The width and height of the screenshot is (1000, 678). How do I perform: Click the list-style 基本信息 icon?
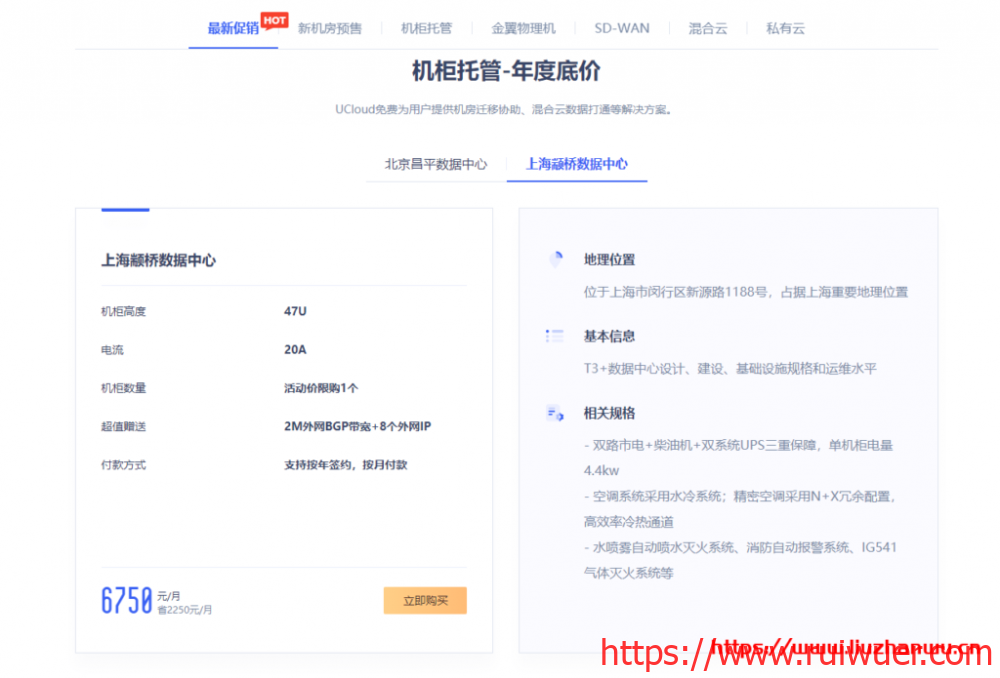tap(555, 336)
